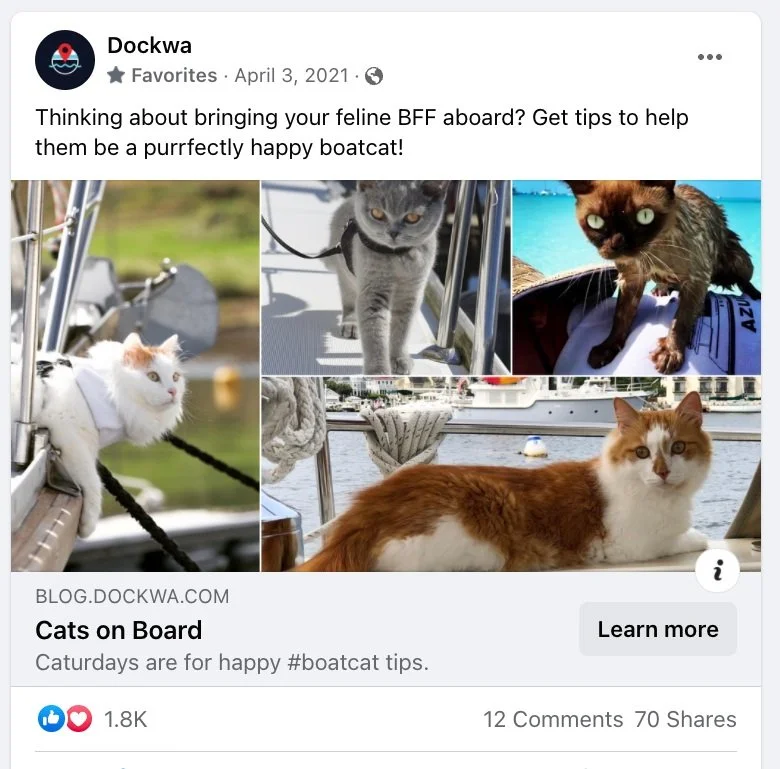Open the Dockwa page name link
The width and height of the screenshot is (780, 769).
coord(149,45)
